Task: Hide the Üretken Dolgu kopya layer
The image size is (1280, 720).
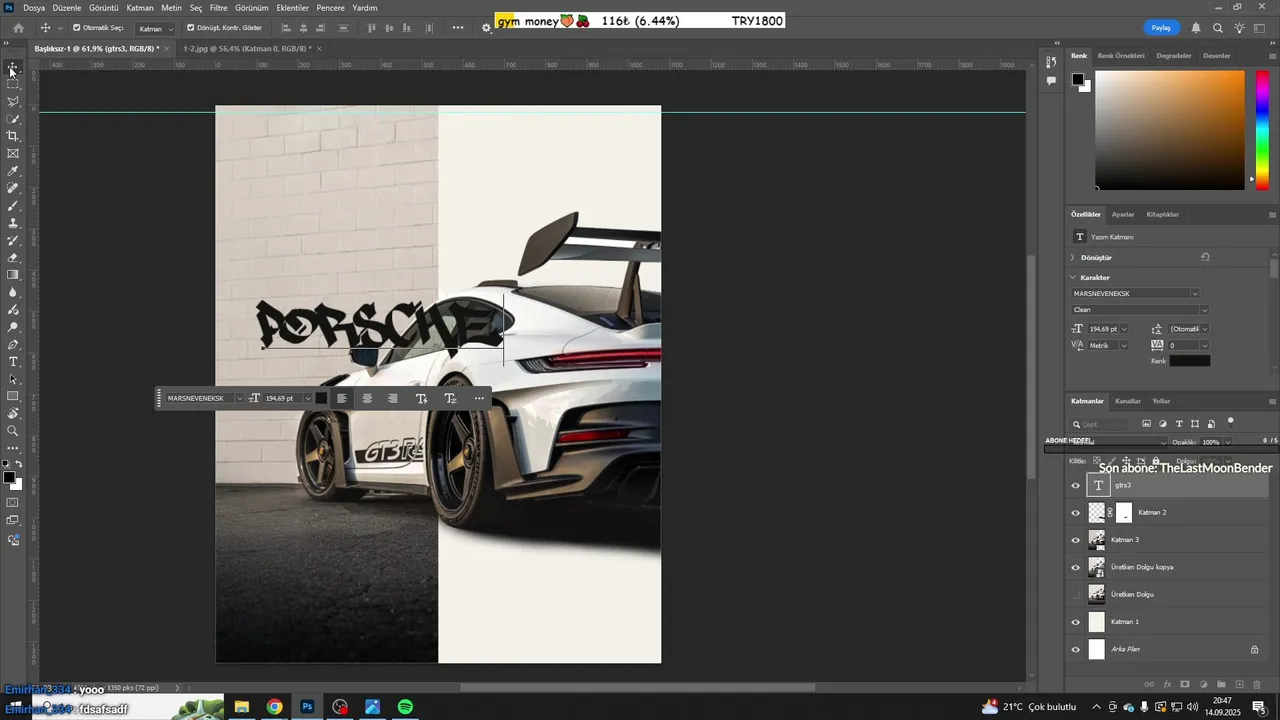Action: (x=1076, y=568)
